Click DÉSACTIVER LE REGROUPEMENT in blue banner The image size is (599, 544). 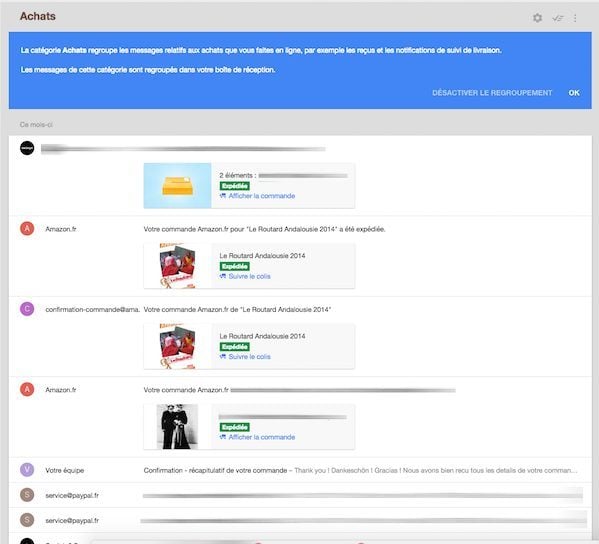(x=492, y=93)
